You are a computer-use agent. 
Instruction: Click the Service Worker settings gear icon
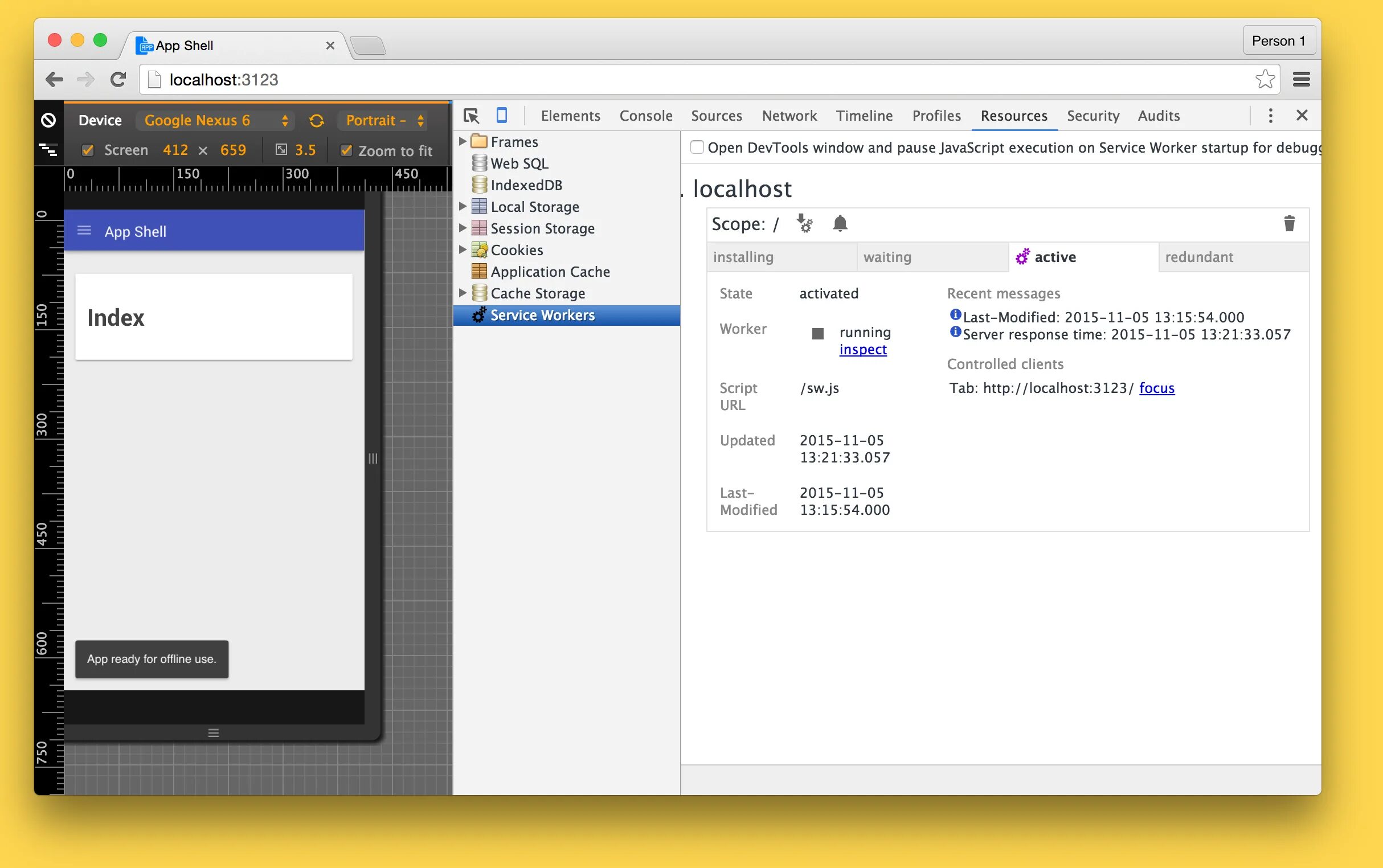pyautogui.click(x=805, y=223)
